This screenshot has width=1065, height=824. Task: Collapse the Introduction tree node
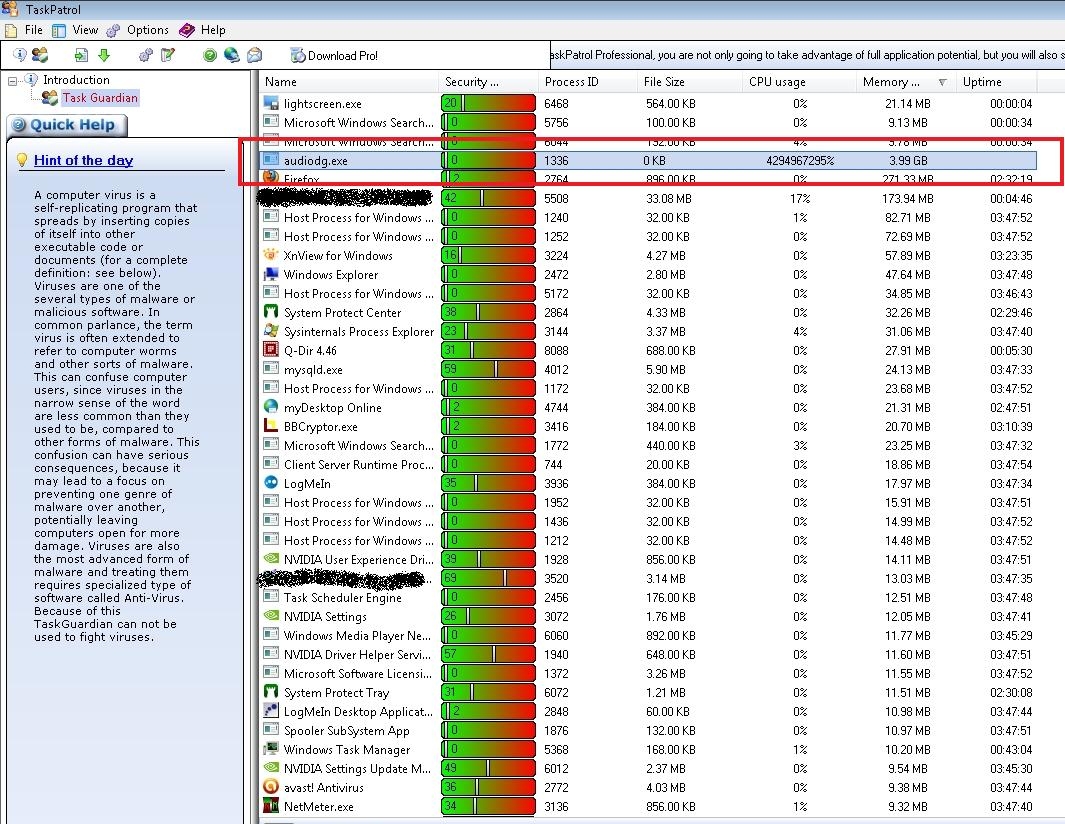(12, 81)
